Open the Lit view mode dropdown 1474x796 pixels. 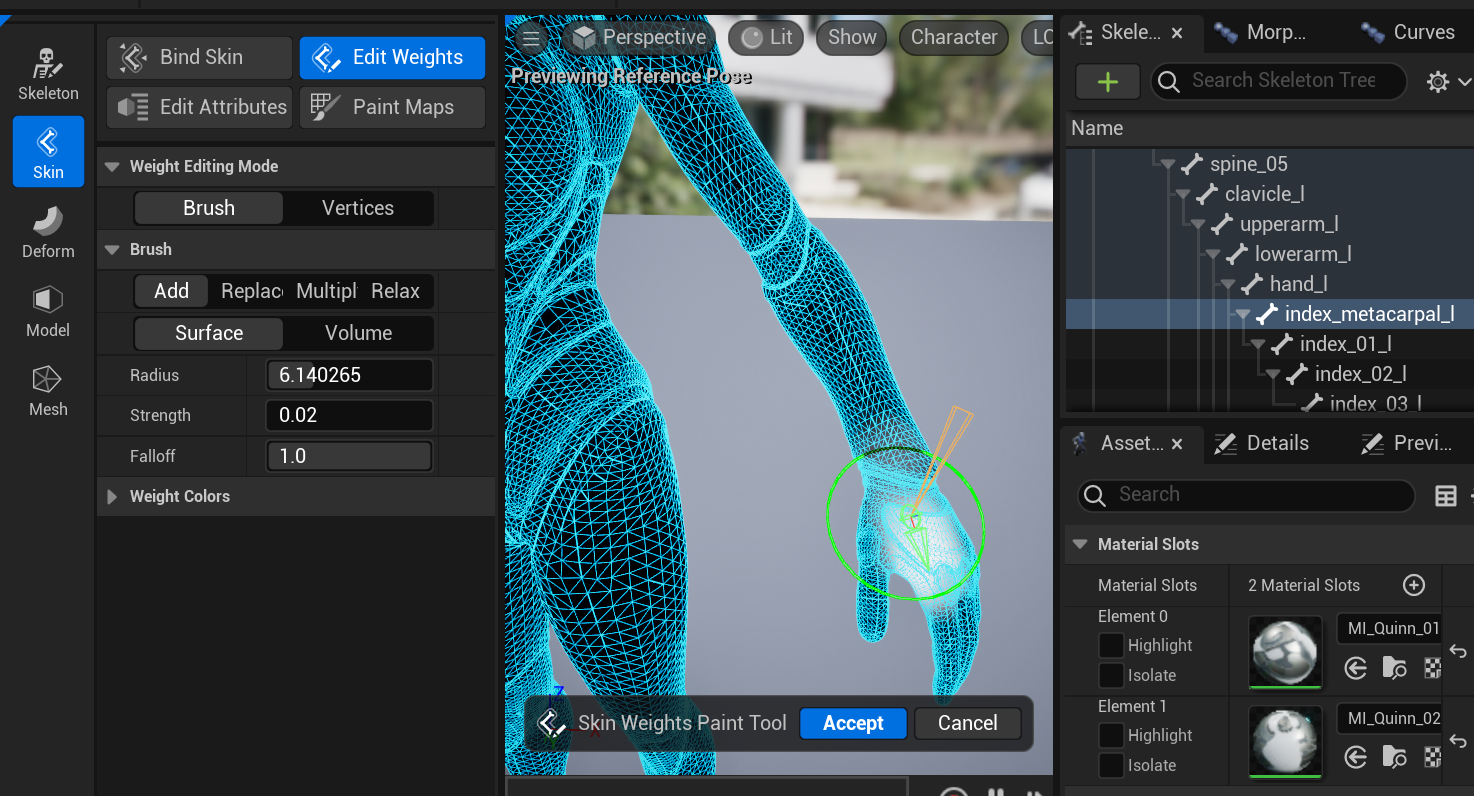point(766,38)
